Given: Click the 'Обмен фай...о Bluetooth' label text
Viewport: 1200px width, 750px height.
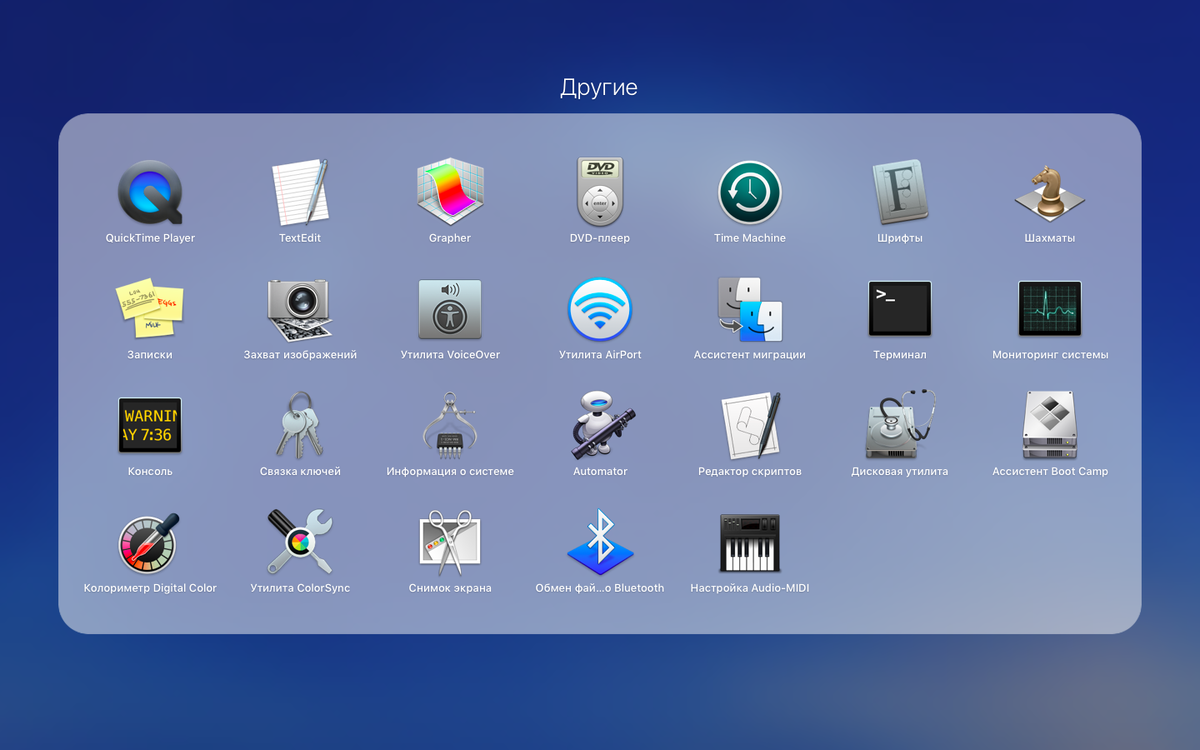Looking at the screenshot, I should pyautogui.click(x=600, y=588).
